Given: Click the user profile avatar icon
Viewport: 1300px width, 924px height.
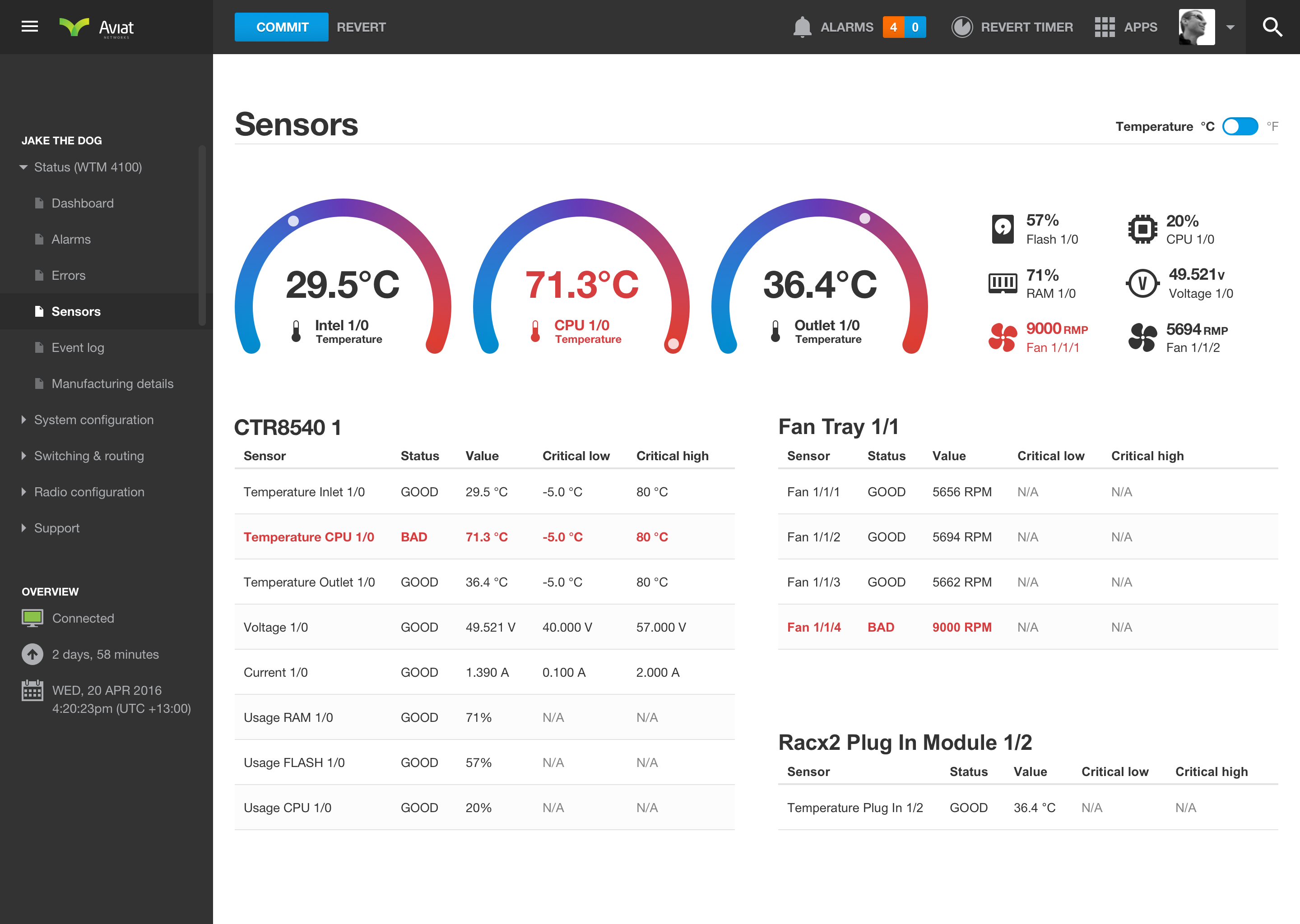Looking at the screenshot, I should (1197, 27).
